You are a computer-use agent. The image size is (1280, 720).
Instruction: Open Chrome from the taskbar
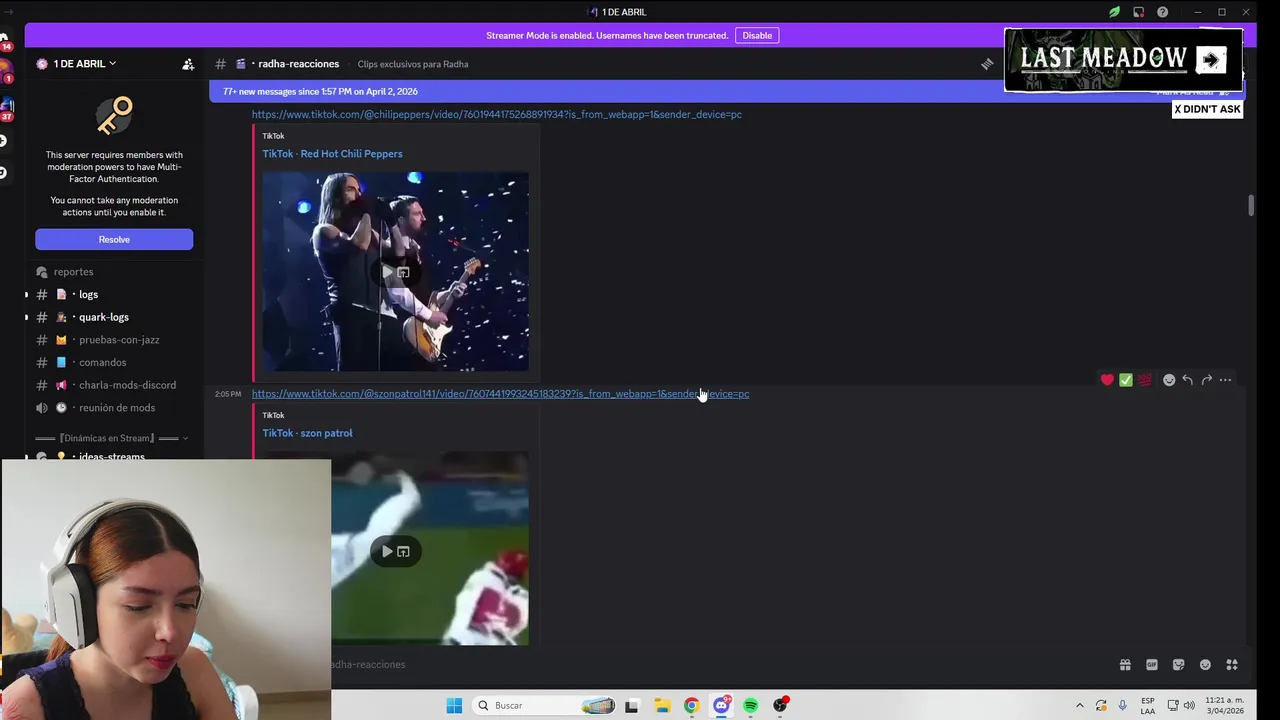[x=691, y=705]
